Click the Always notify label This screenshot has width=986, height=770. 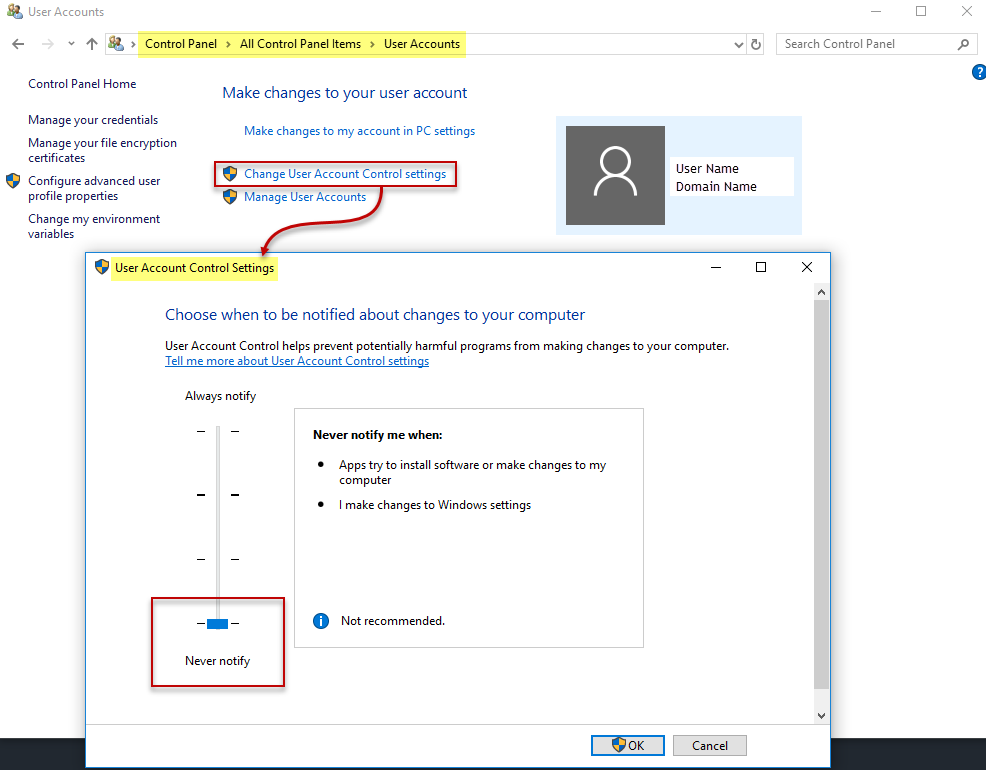point(221,396)
